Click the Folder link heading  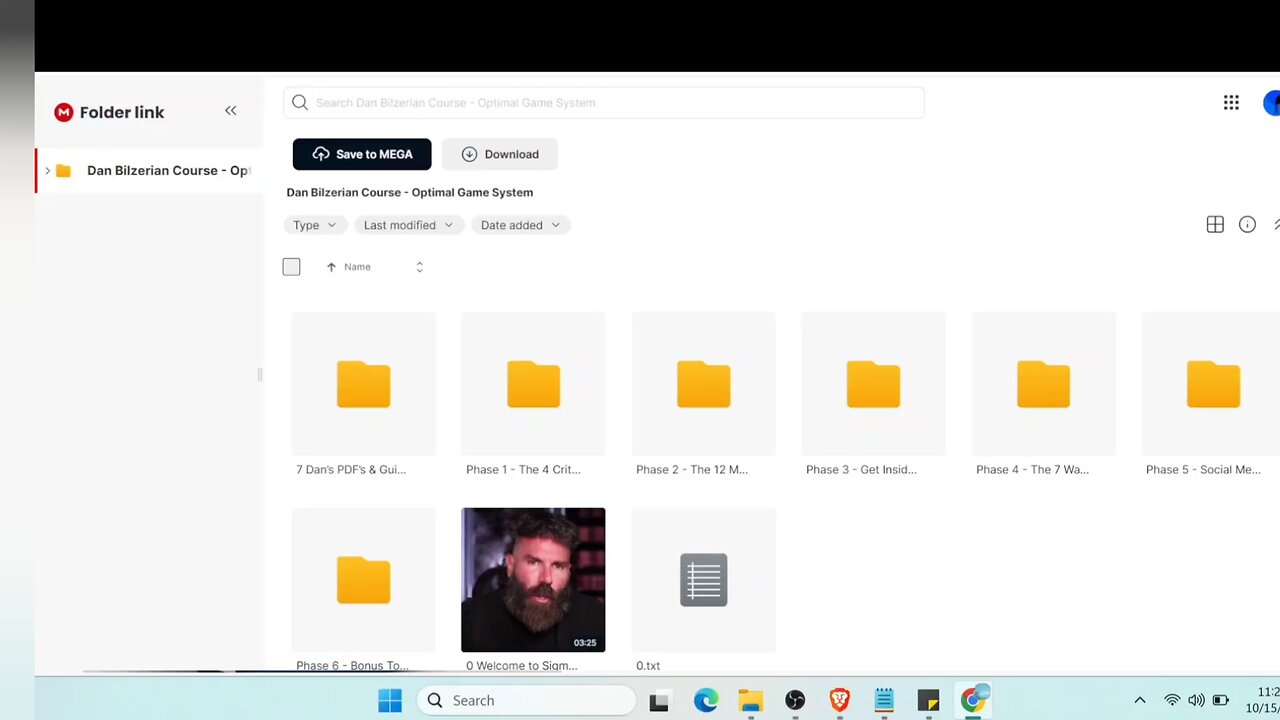click(122, 112)
